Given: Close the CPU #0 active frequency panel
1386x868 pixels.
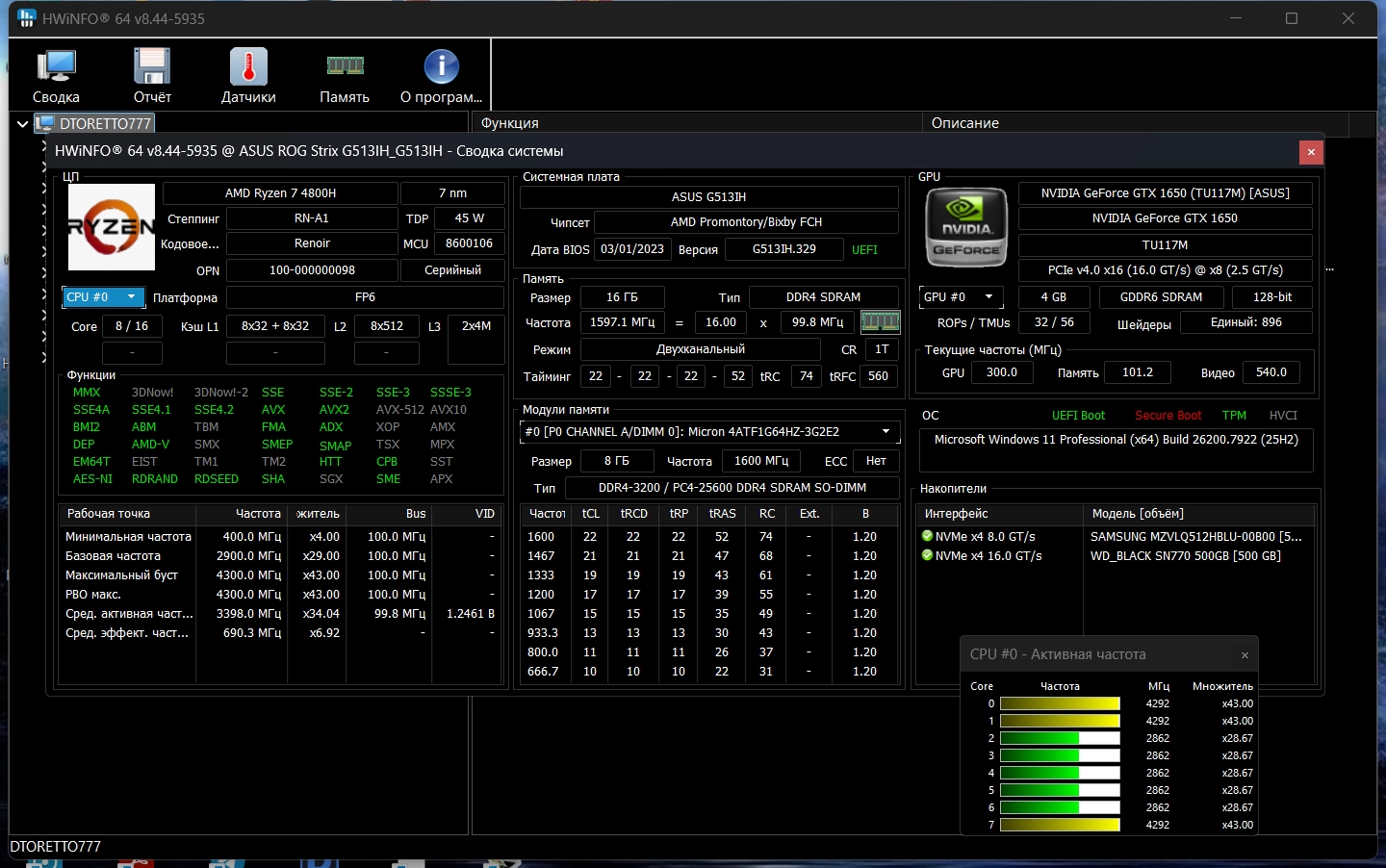Looking at the screenshot, I should (1245, 655).
